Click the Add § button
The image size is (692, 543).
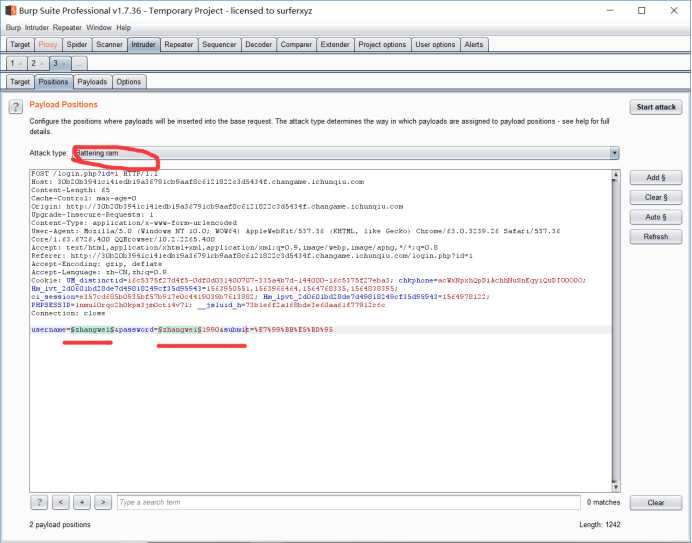[x=656, y=177]
